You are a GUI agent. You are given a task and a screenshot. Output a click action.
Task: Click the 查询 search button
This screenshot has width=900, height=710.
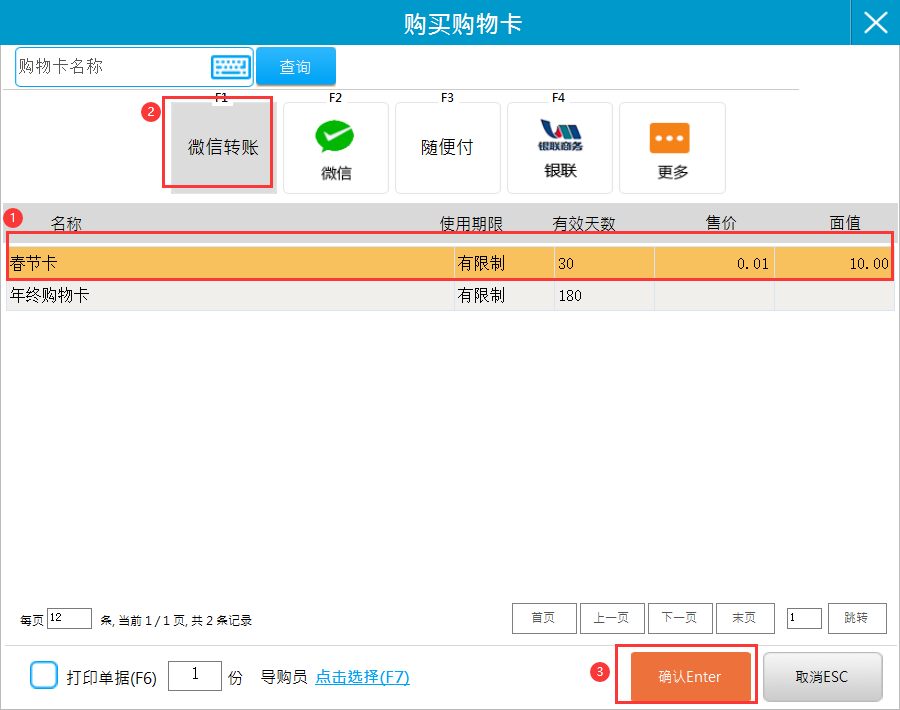pos(295,67)
